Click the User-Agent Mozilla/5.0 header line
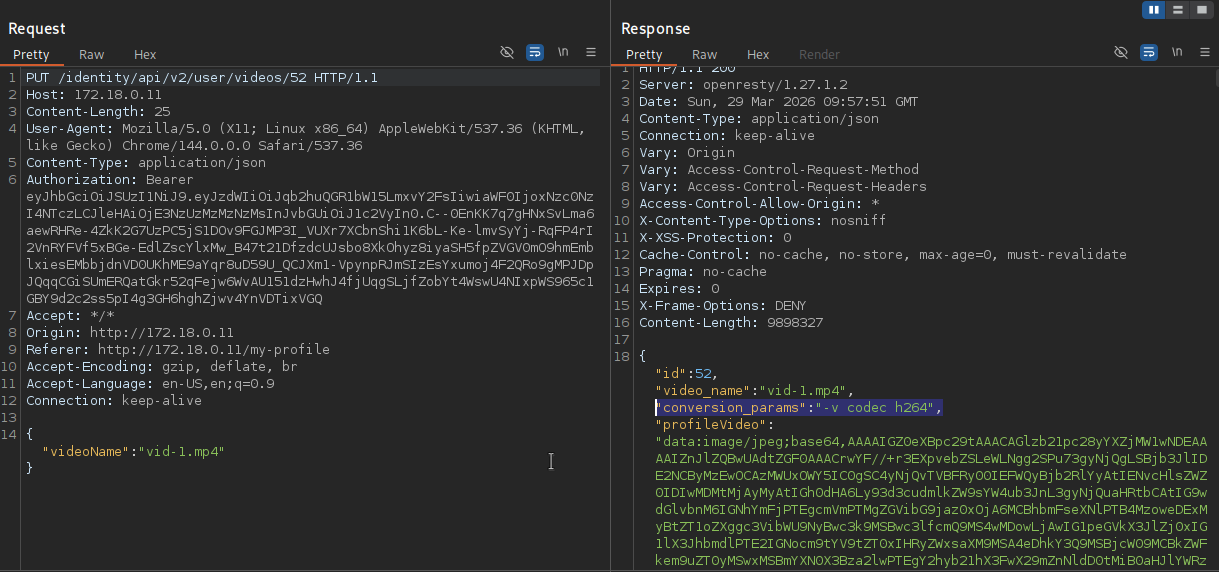The width and height of the screenshot is (1219, 572). point(306,129)
